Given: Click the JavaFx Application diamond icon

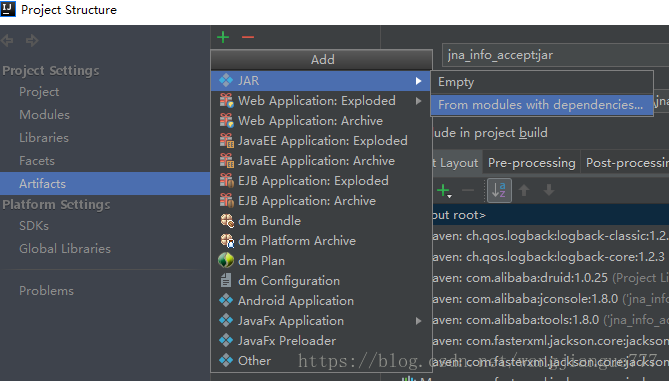Looking at the screenshot, I should (226, 320).
